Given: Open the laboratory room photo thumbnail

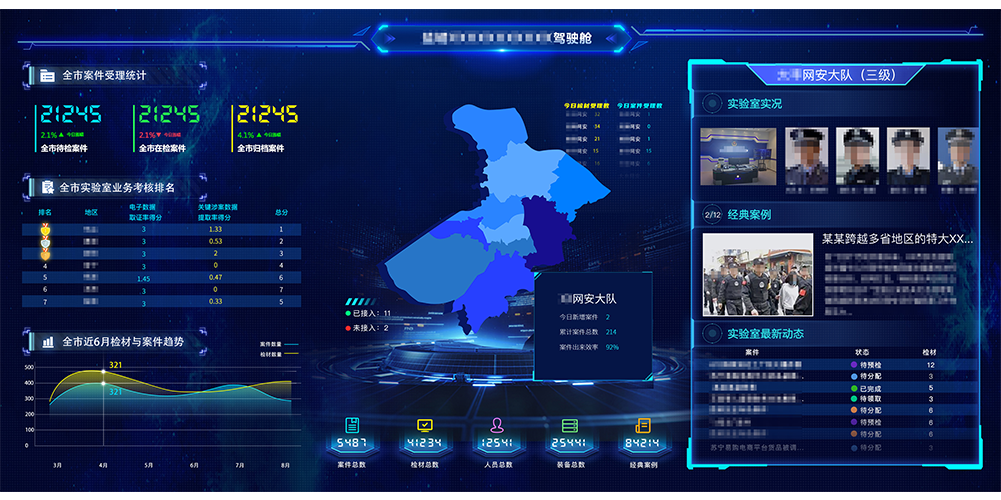Looking at the screenshot, I should (738, 155).
